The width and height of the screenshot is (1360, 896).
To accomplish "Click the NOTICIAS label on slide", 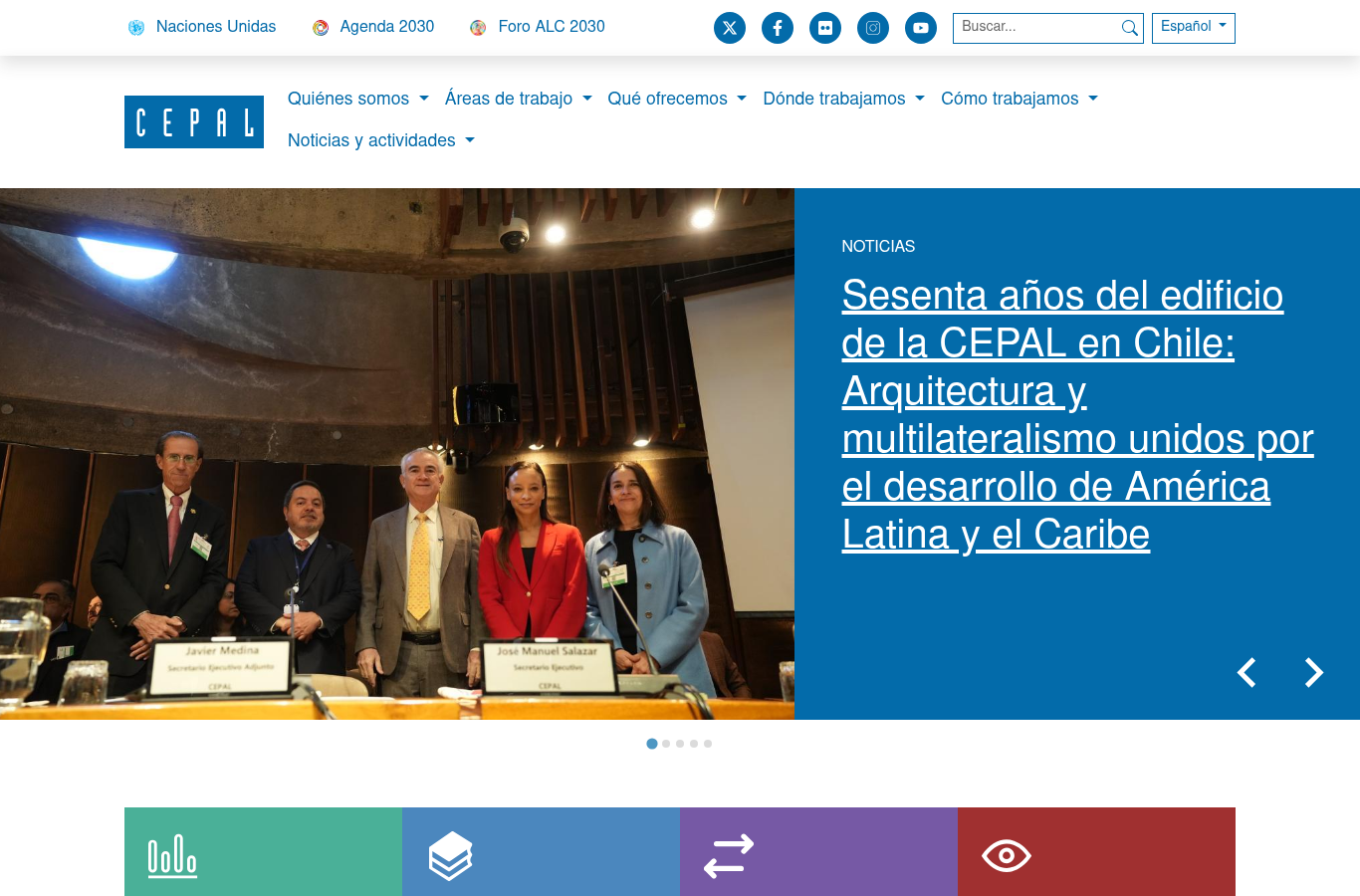I will click(878, 246).
